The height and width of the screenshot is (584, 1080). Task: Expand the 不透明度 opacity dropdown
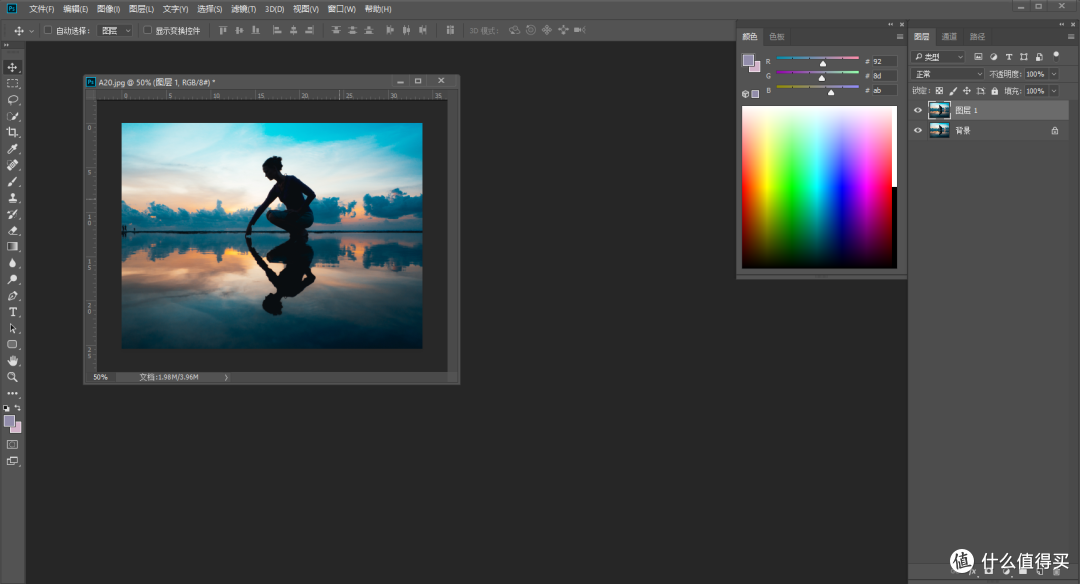1053,74
